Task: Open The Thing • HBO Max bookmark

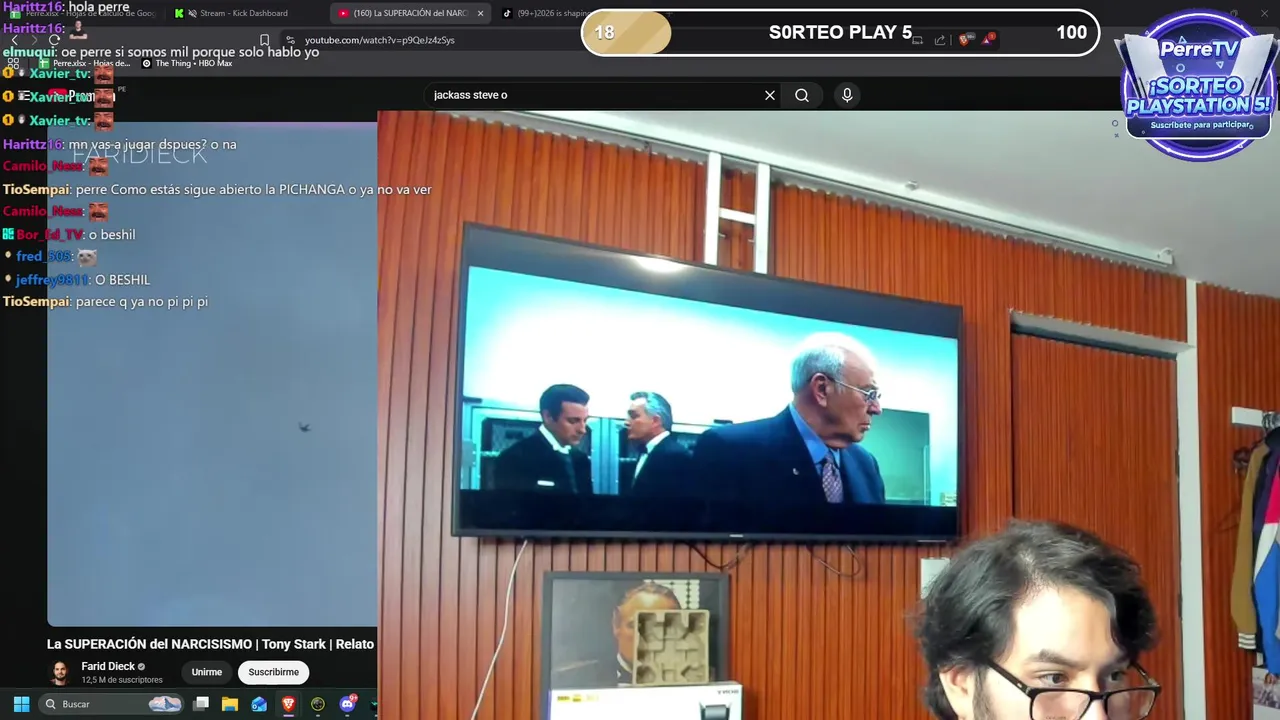Action: click(187, 63)
